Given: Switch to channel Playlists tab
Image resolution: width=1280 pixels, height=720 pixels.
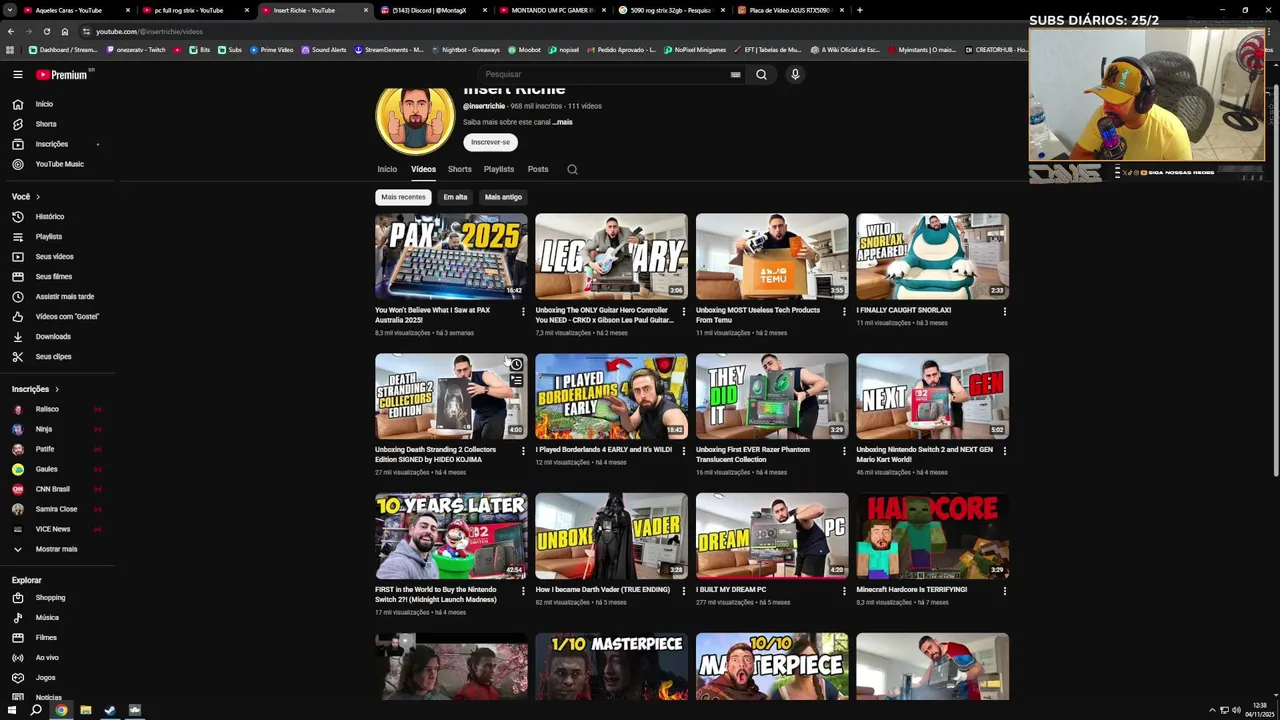Looking at the screenshot, I should point(499,169).
